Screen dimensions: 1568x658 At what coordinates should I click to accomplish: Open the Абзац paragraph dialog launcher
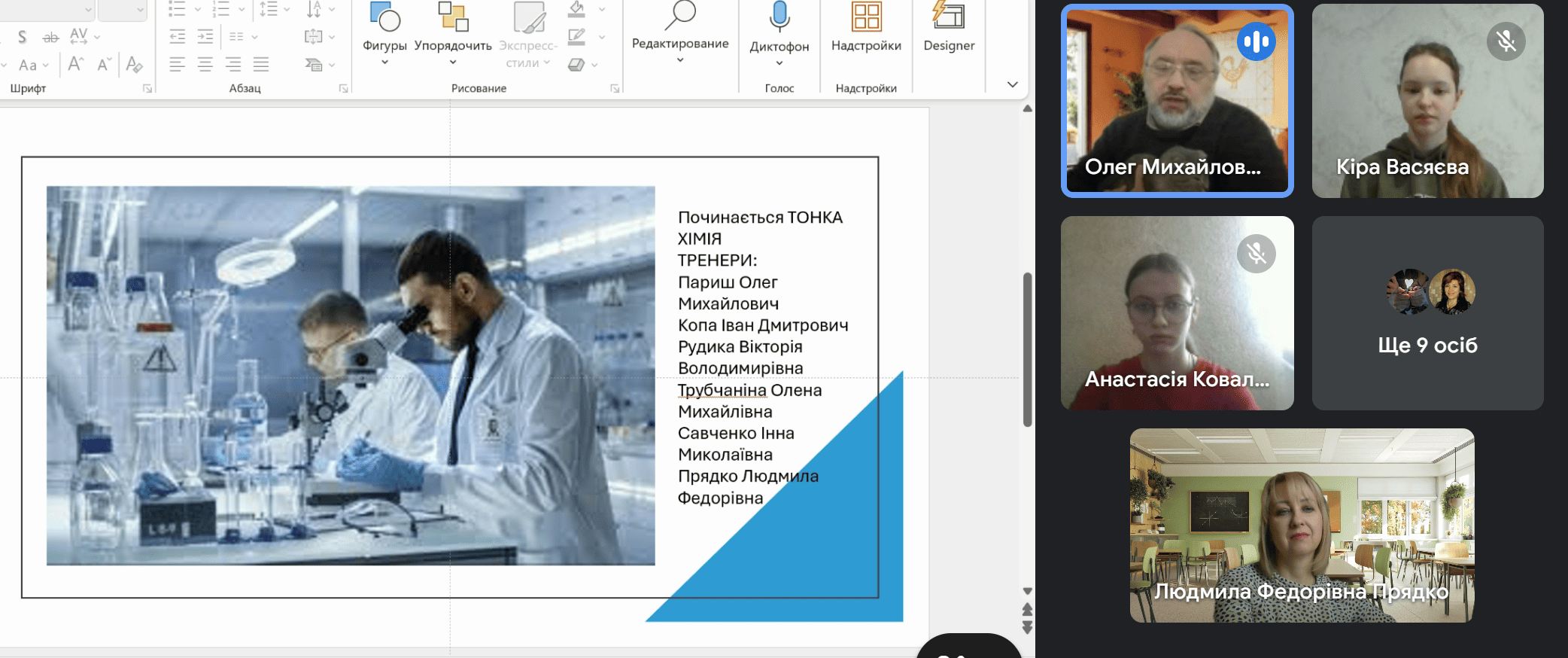[x=344, y=89]
